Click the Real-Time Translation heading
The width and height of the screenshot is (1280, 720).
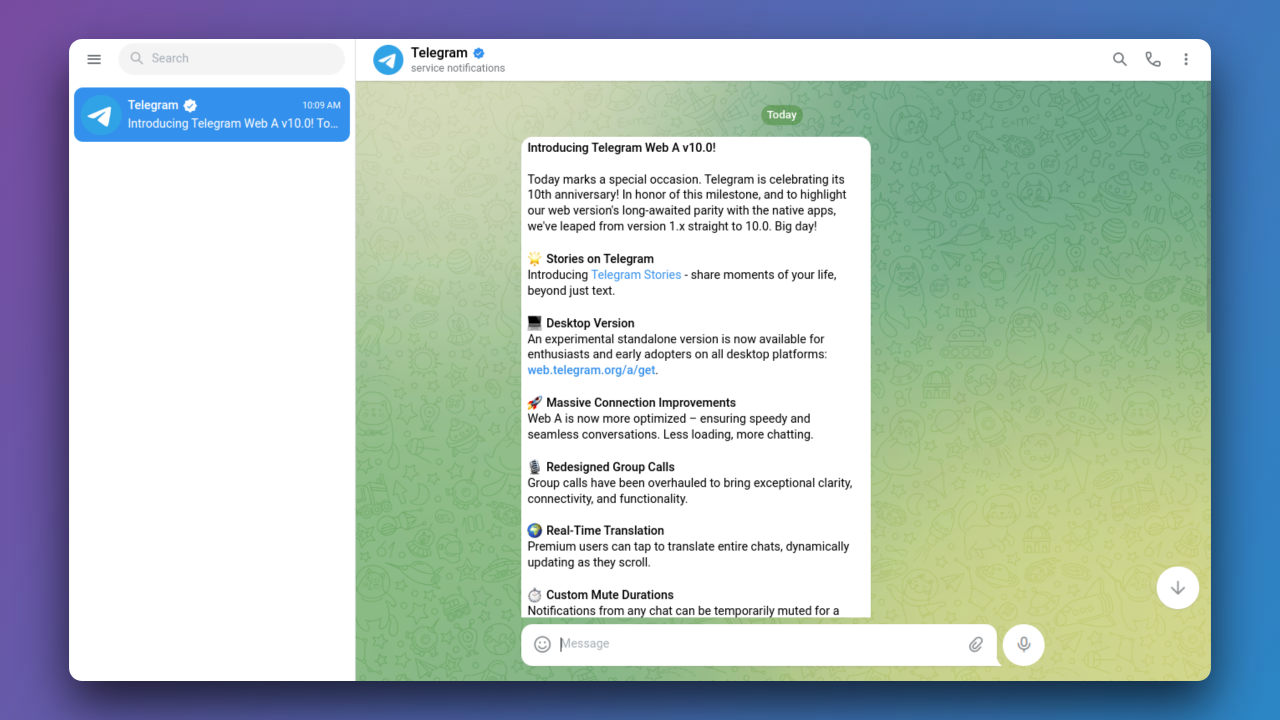[605, 531]
